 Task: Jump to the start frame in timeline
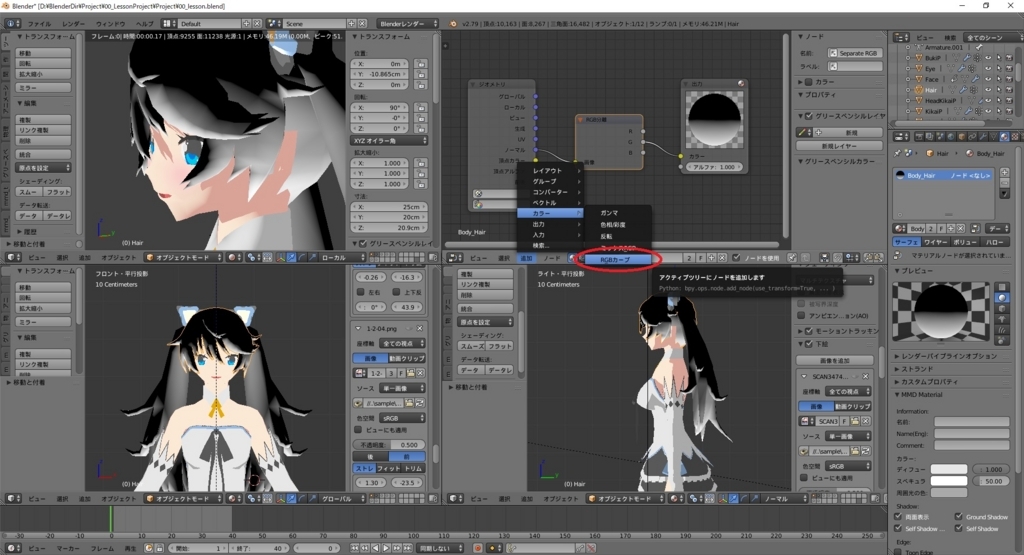click(355, 548)
